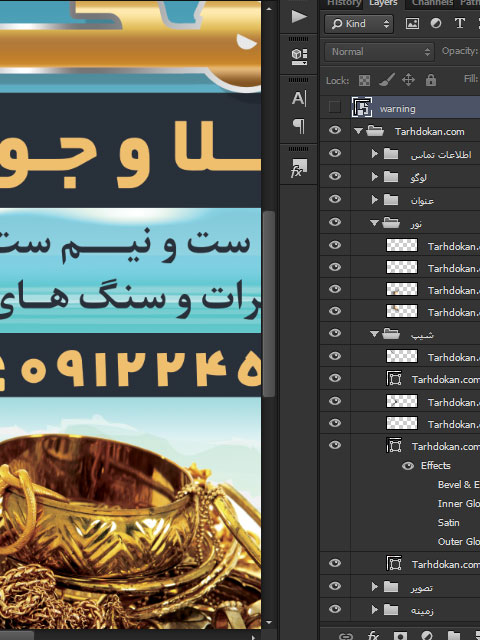Viewport: 480px width, 640px height.
Task: Show the hidden warning layer
Action: point(335,107)
